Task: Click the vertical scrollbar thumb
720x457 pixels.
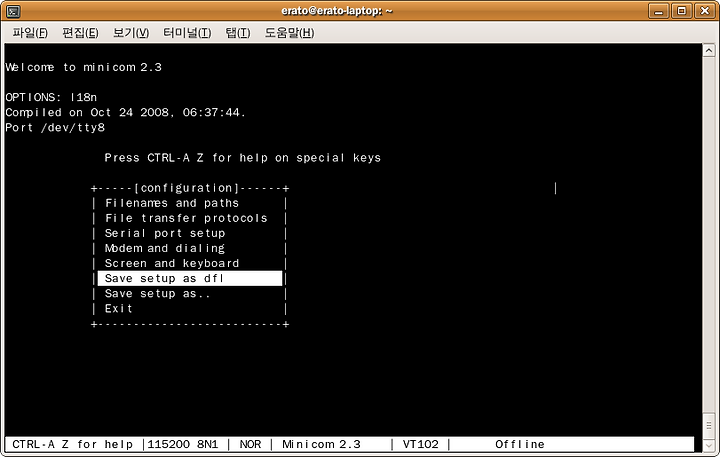Action: pos(709,426)
